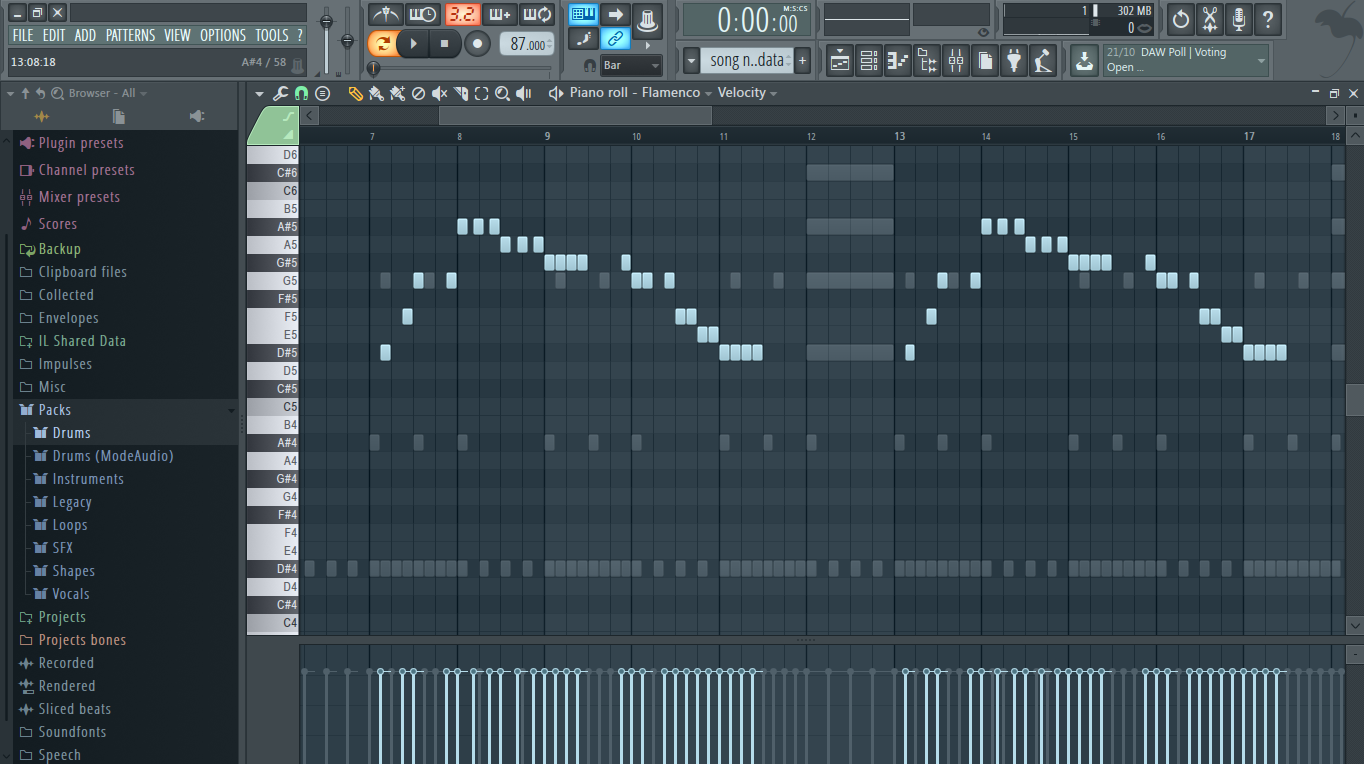Click the Stop button
The height and width of the screenshot is (764, 1364).
(445, 43)
